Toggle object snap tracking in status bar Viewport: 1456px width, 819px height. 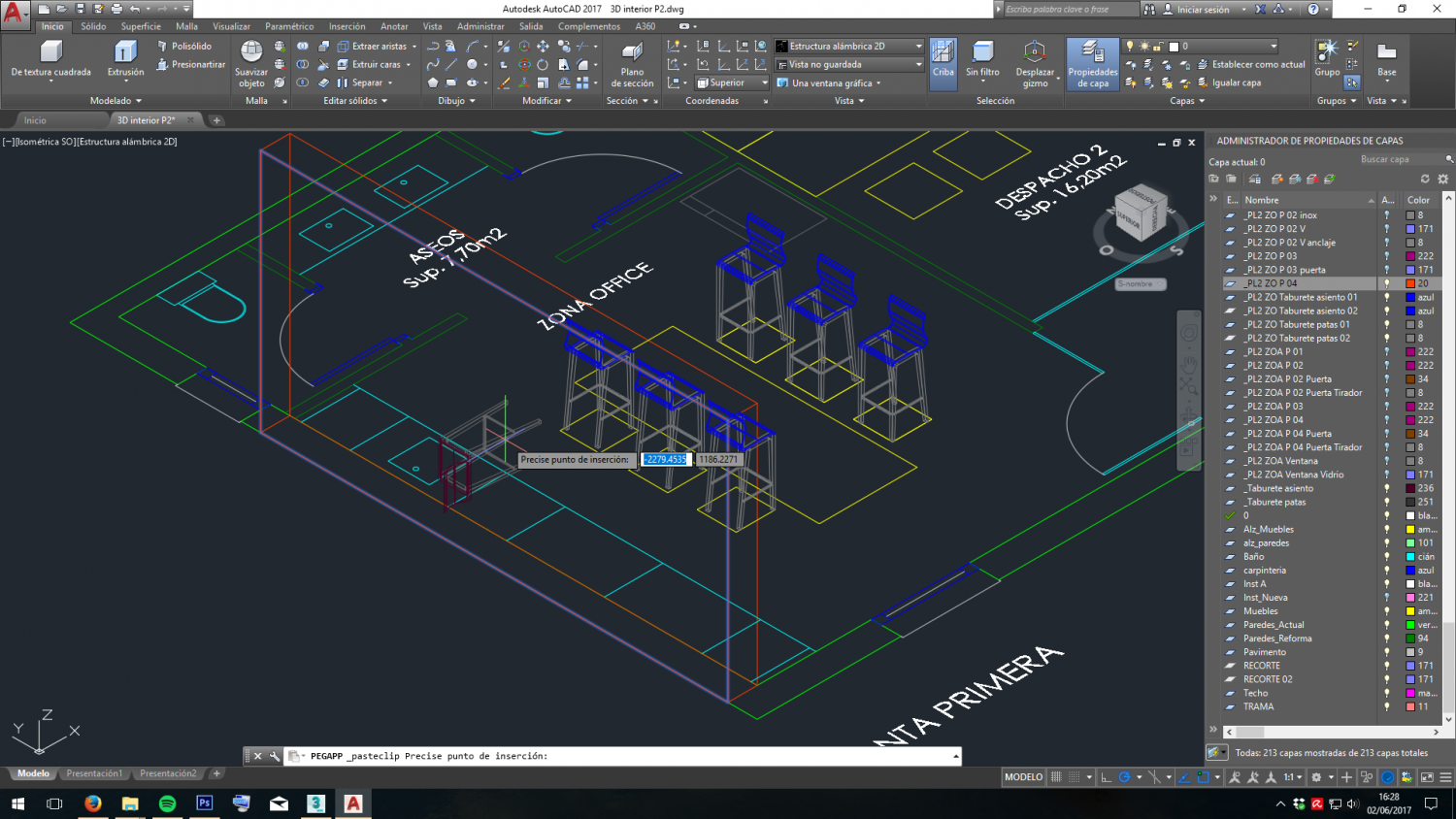tap(1184, 777)
